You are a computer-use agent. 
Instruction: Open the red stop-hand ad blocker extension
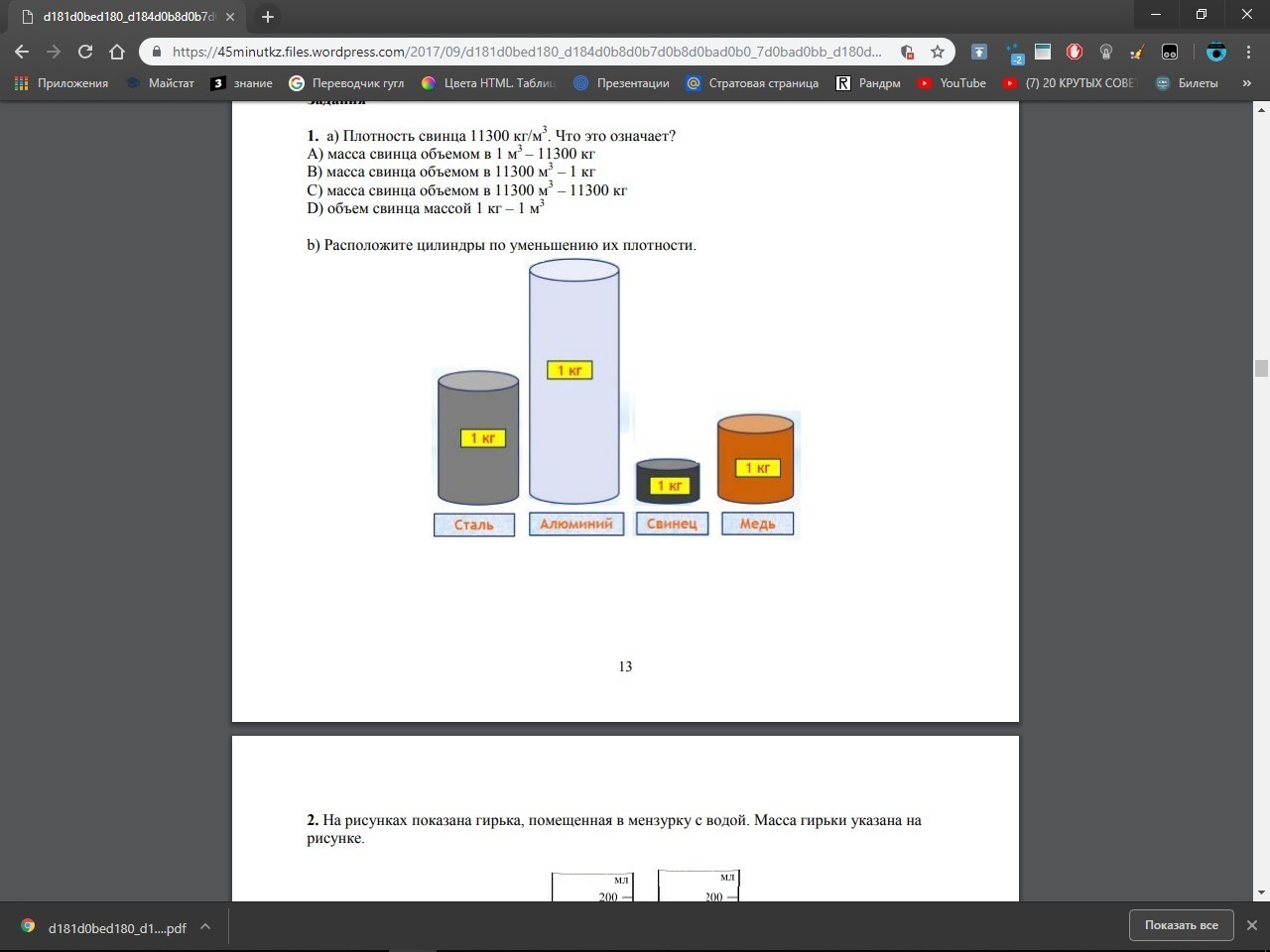(x=1075, y=52)
